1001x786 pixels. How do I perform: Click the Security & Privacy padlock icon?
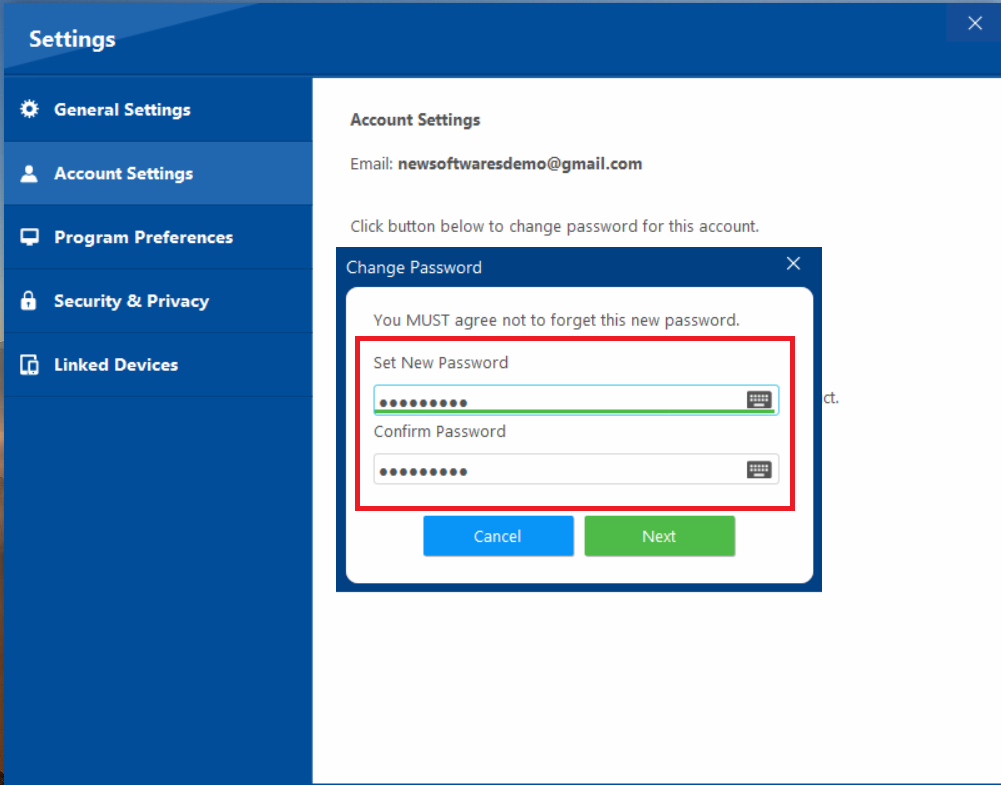coord(29,300)
